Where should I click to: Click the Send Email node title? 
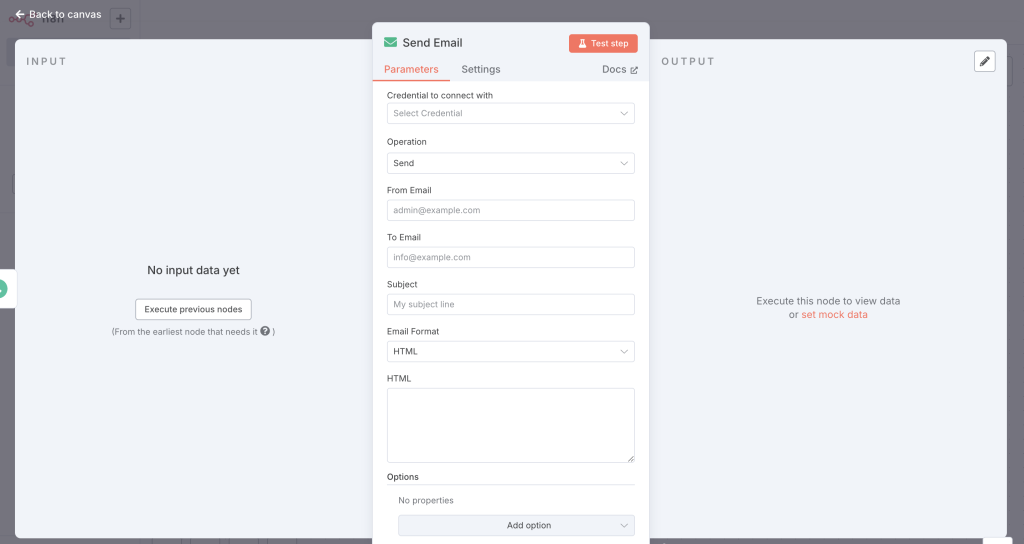coord(432,43)
